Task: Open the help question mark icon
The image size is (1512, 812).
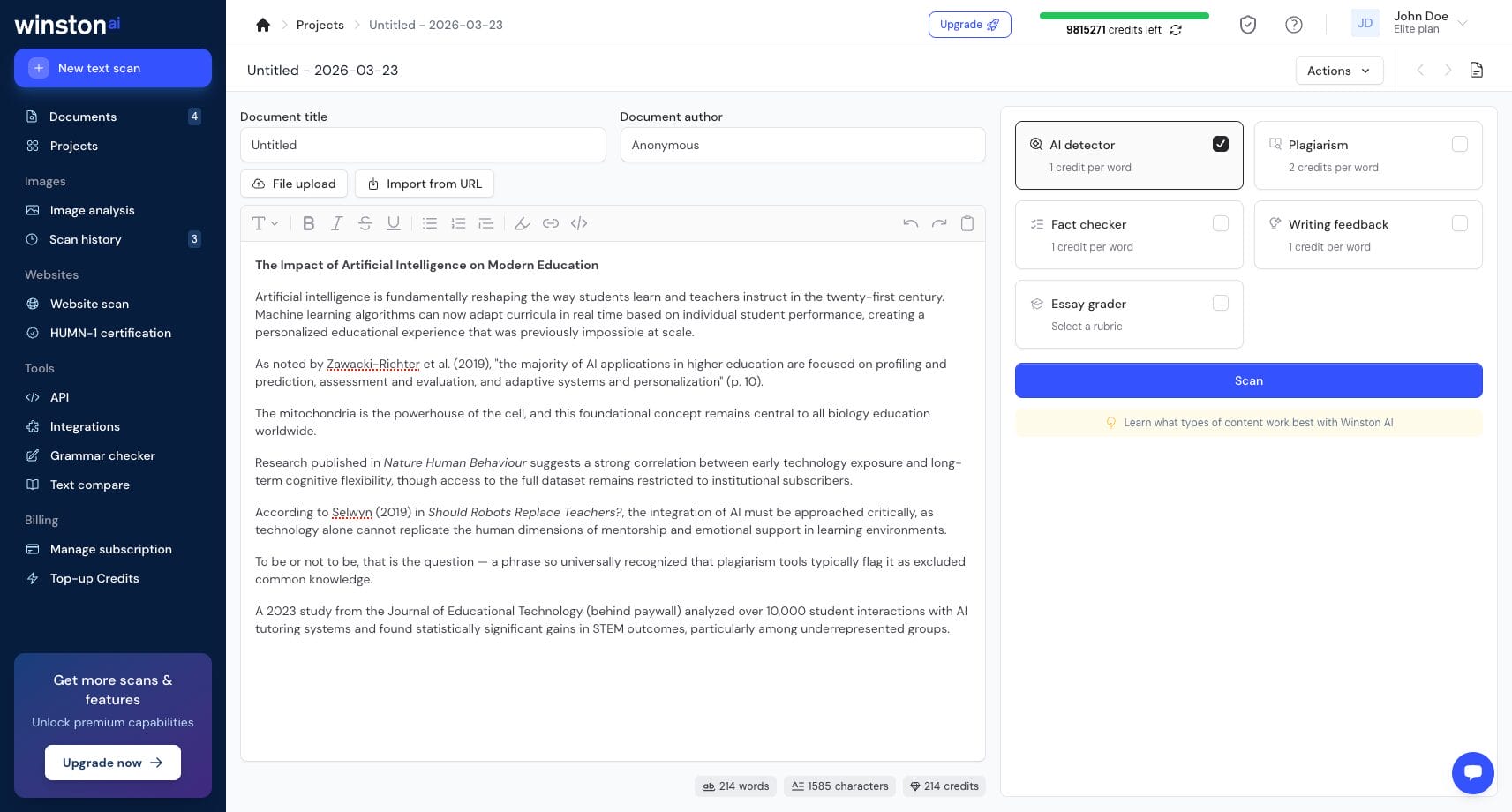Action: 1294,25
